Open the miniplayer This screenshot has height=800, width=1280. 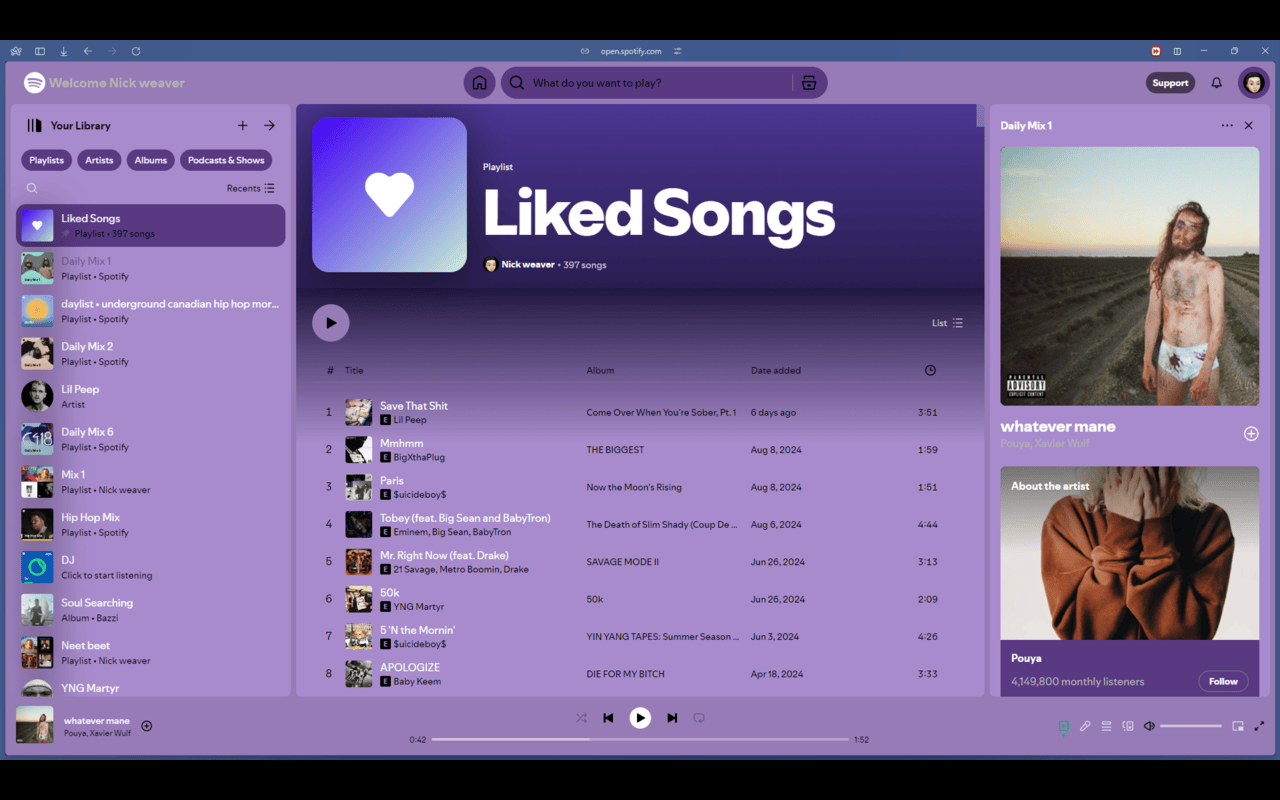1238,726
